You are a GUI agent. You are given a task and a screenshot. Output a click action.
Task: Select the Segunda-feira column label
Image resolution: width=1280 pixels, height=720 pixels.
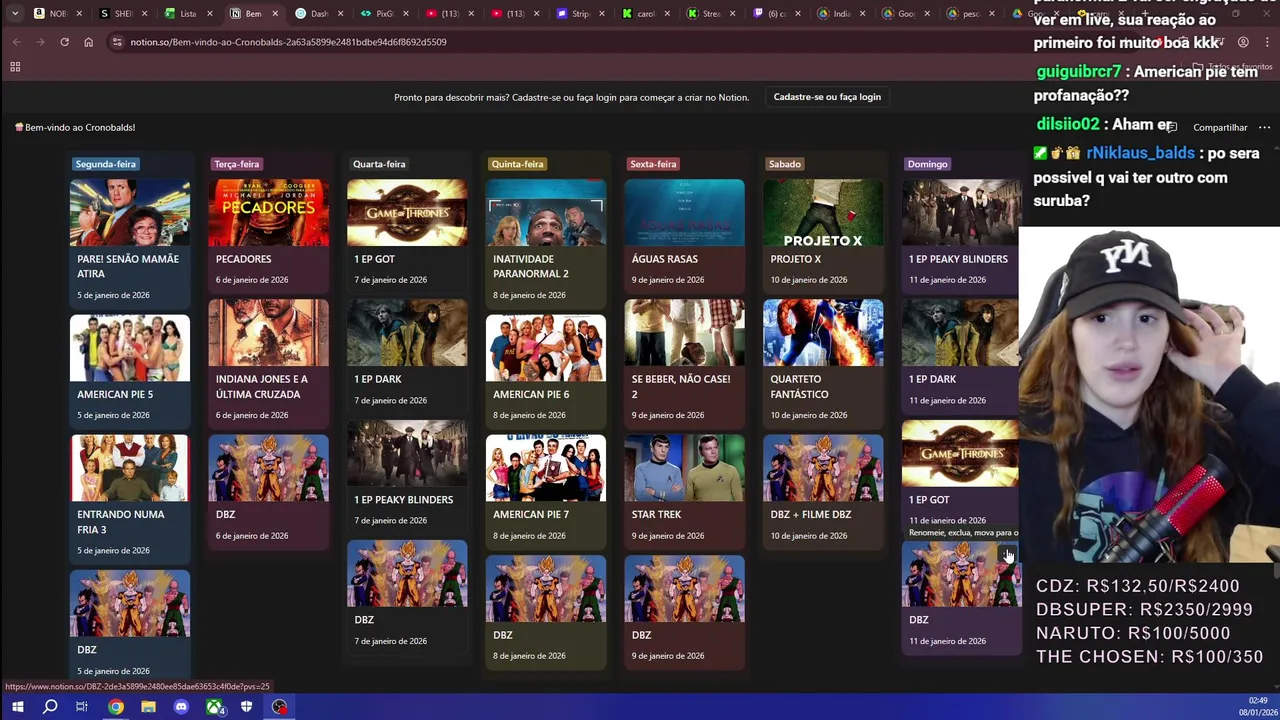(105, 164)
